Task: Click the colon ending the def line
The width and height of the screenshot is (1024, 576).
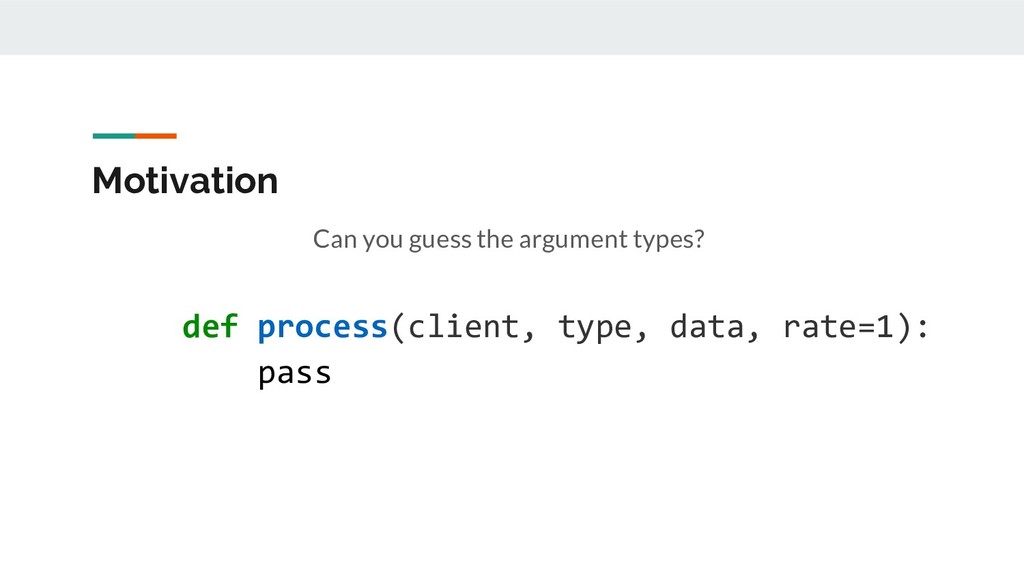Action: [x=923, y=328]
